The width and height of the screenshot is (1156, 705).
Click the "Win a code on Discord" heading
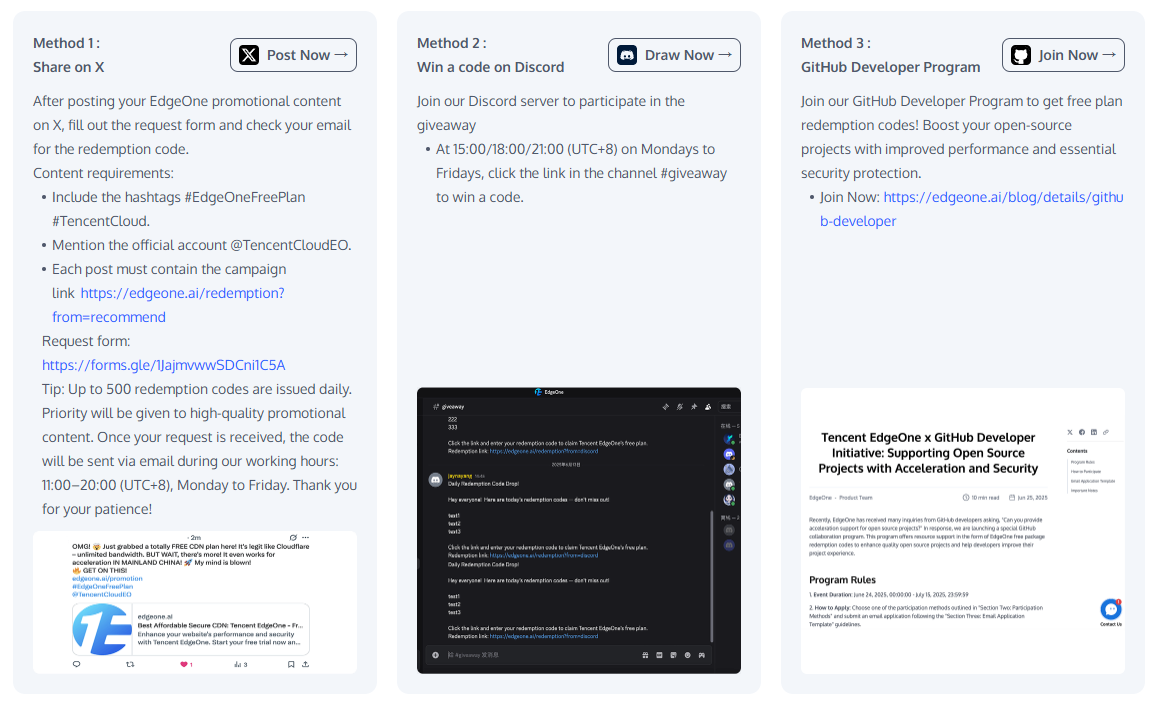click(x=490, y=67)
